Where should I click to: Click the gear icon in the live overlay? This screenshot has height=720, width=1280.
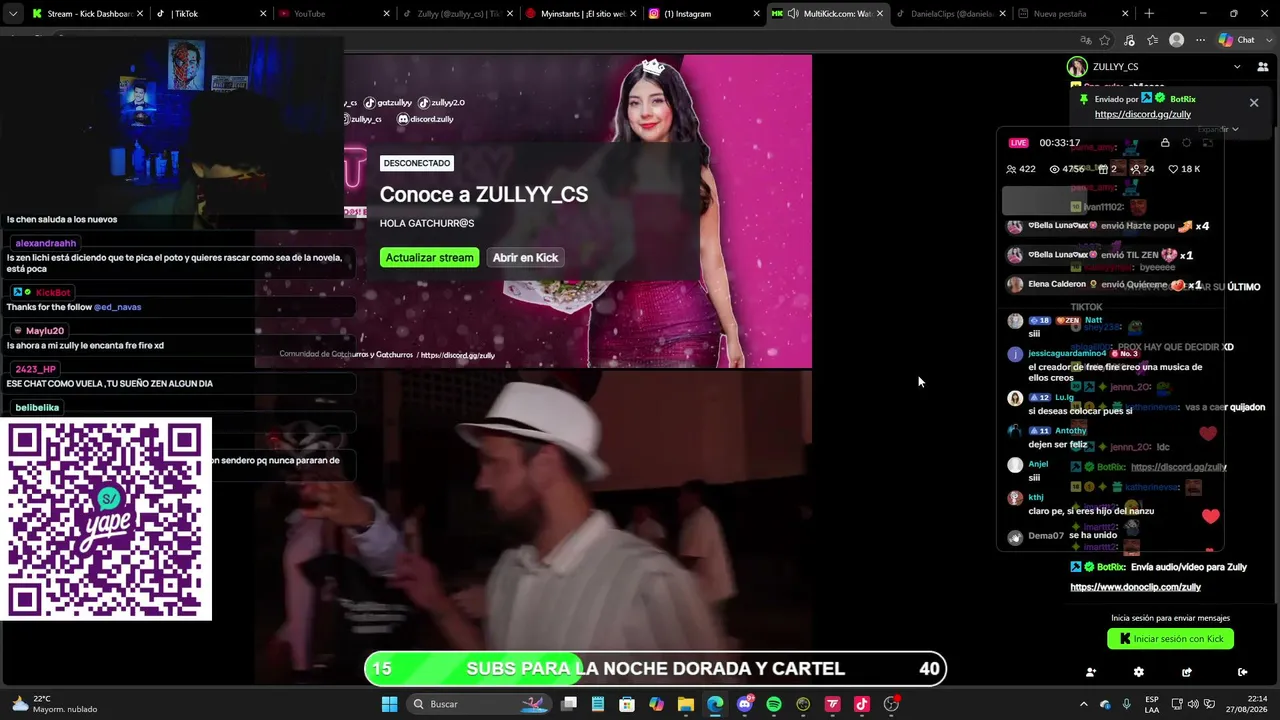[1187, 143]
